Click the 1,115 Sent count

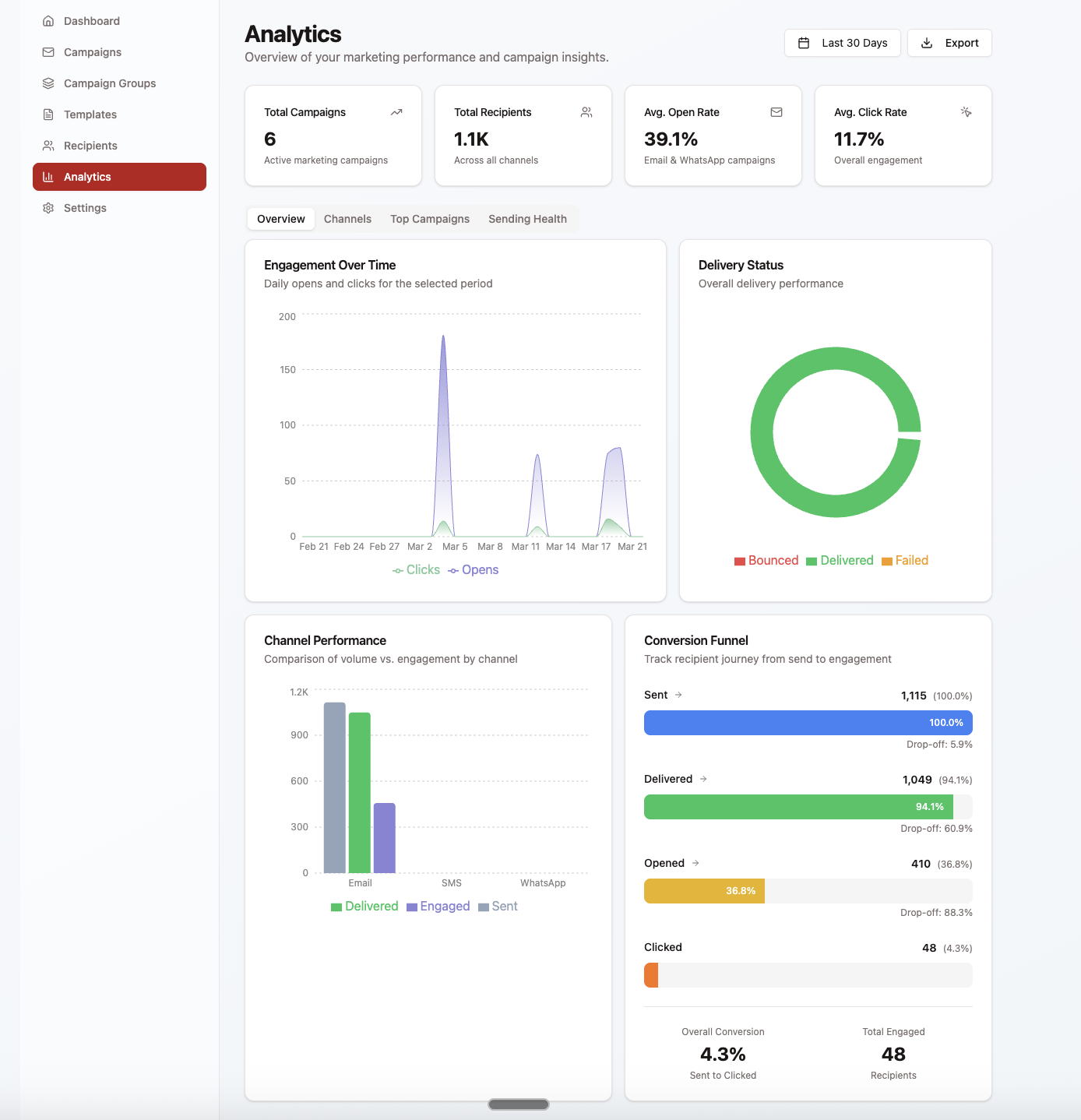click(914, 696)
